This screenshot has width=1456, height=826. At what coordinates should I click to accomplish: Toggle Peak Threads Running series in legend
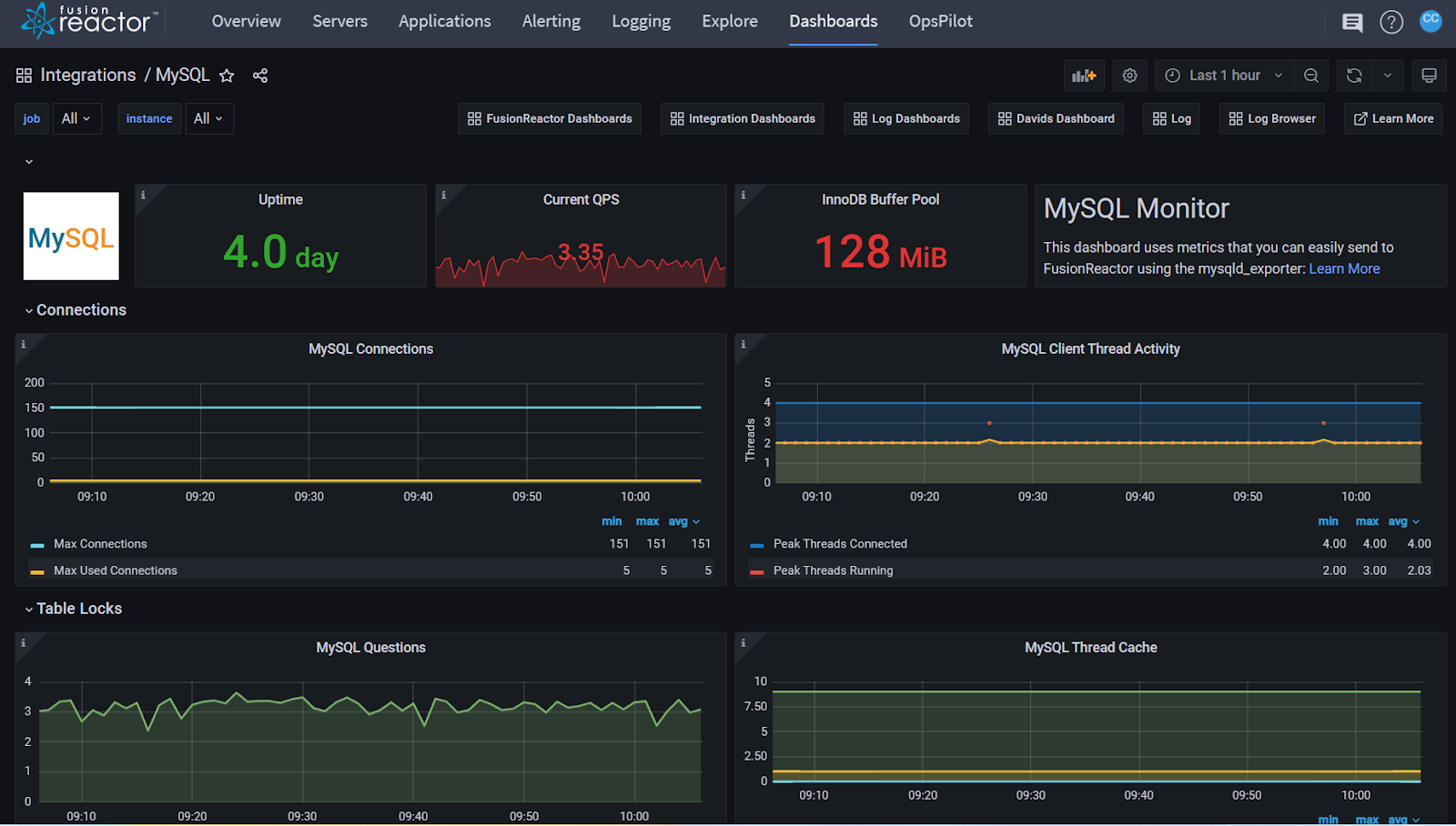[x=834, y=570]
